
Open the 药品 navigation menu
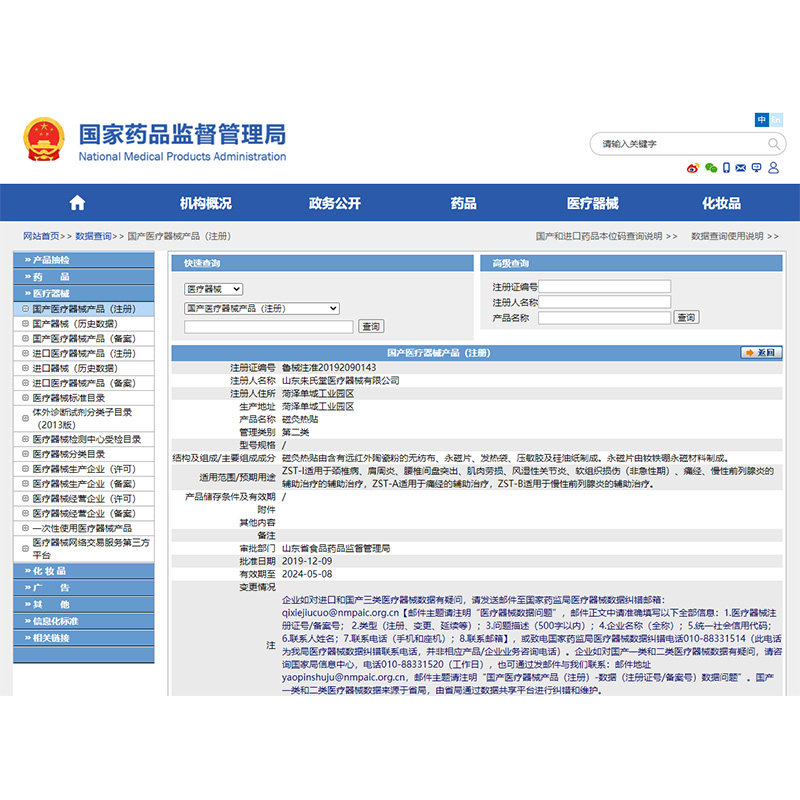click(463, 203)
